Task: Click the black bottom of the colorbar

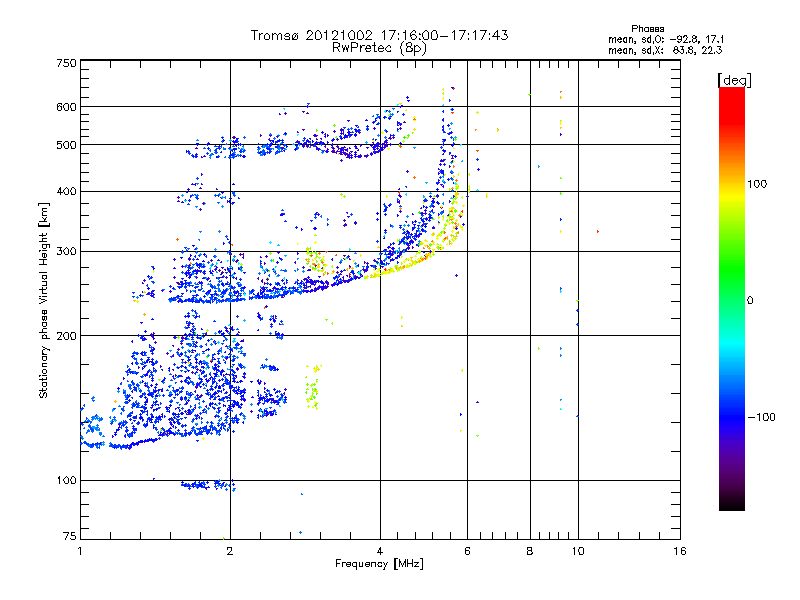Action: [732, 503]
